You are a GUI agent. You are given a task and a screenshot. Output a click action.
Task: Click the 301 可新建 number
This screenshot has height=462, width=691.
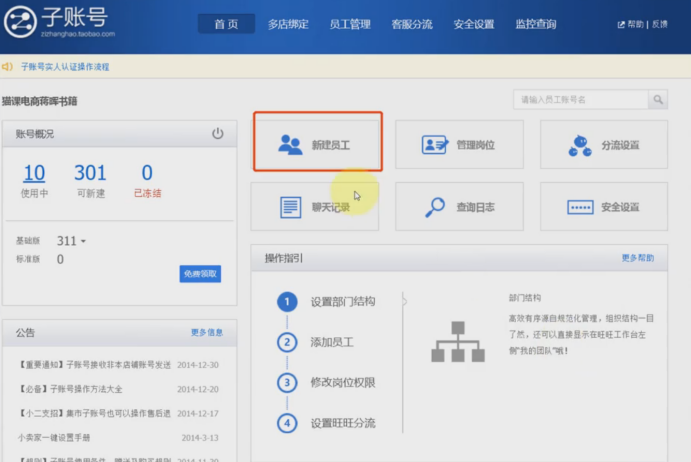(90, 173)
